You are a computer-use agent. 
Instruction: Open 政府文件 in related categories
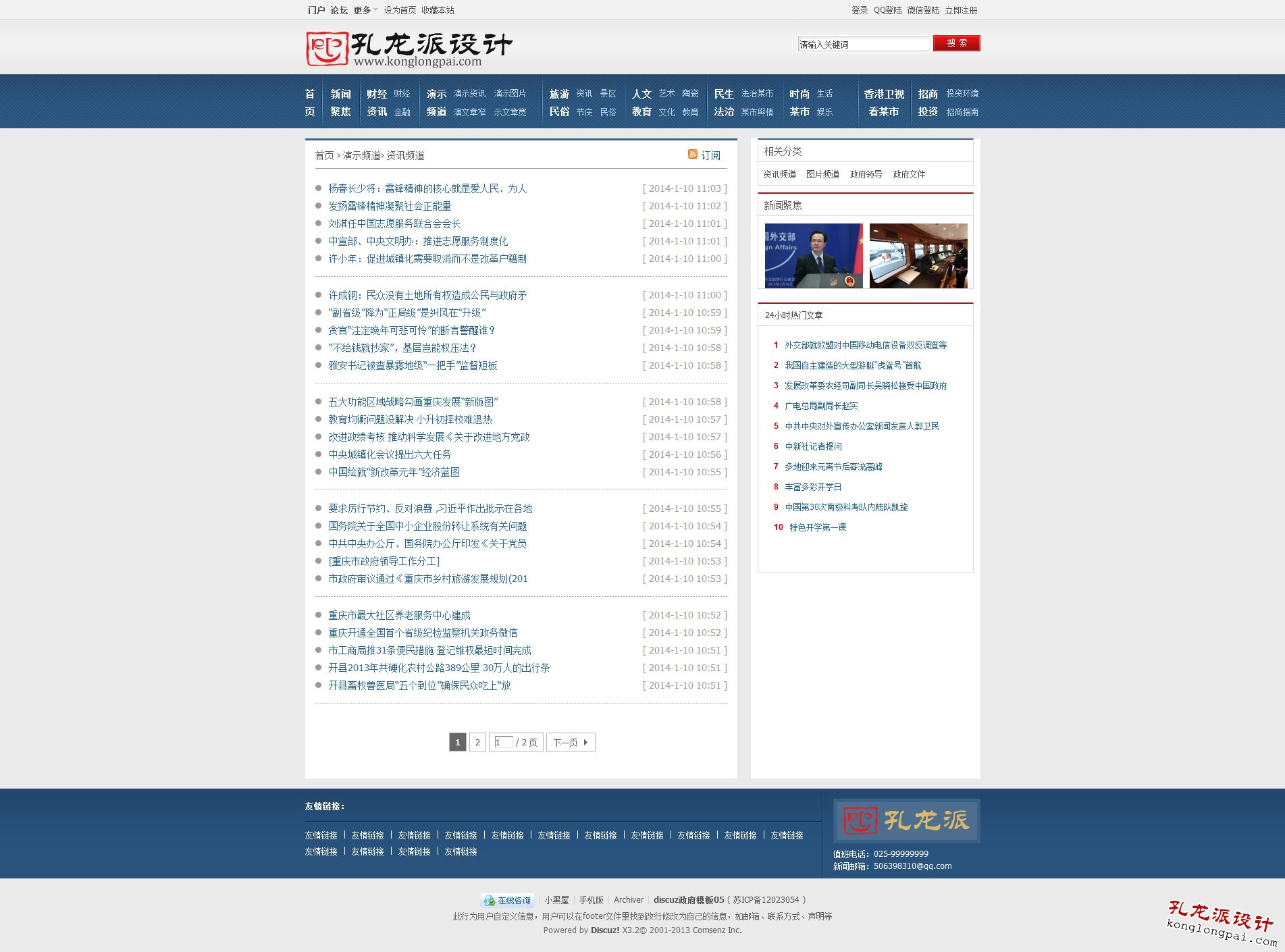[x=909, y=174]
